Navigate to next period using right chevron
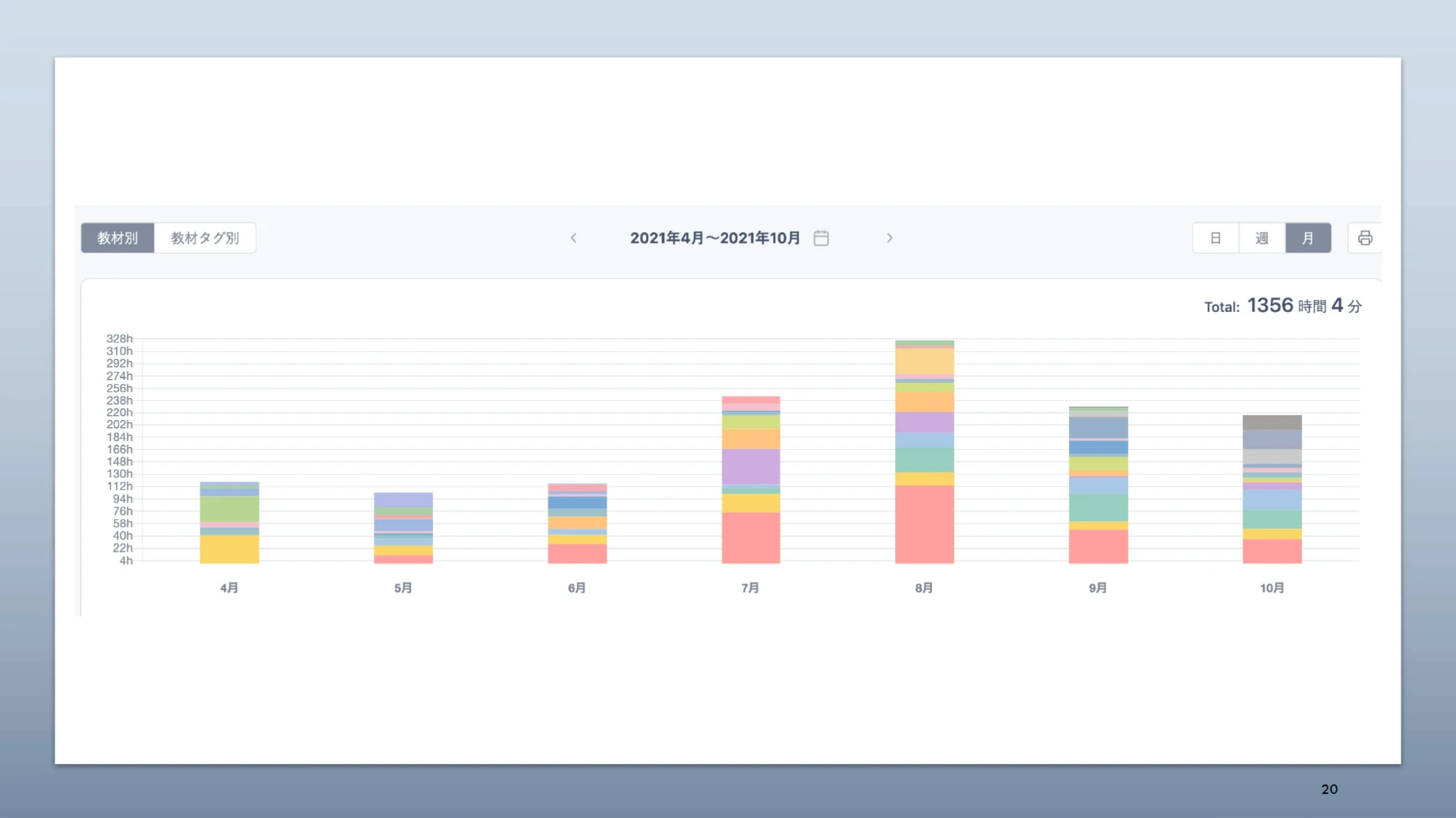This screenshot has width=1456, height=818. (890, 238)
